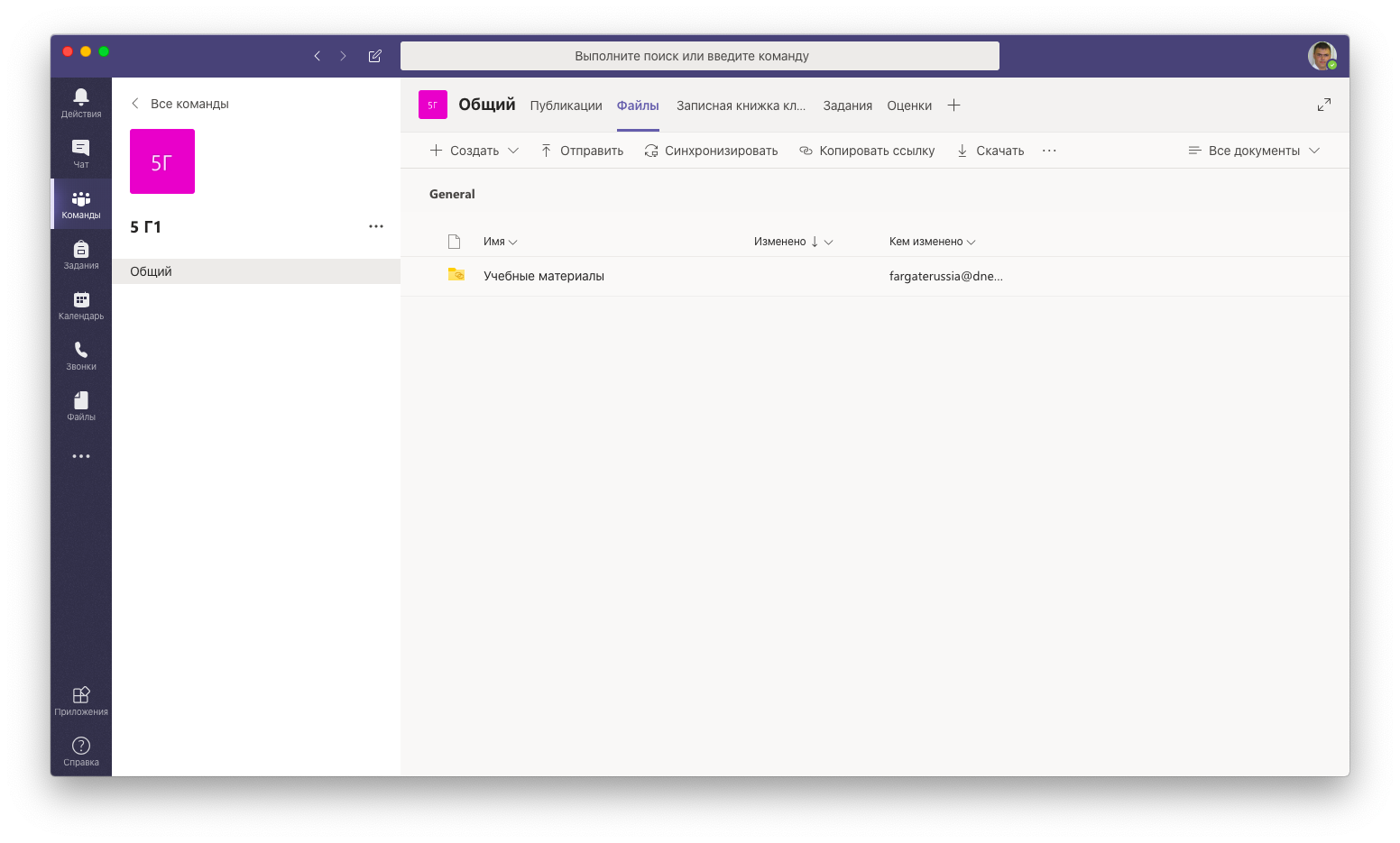This screenshot has height=843, width=1400.
Task: Open the user profile avatar
Action: coord(1322,56)
